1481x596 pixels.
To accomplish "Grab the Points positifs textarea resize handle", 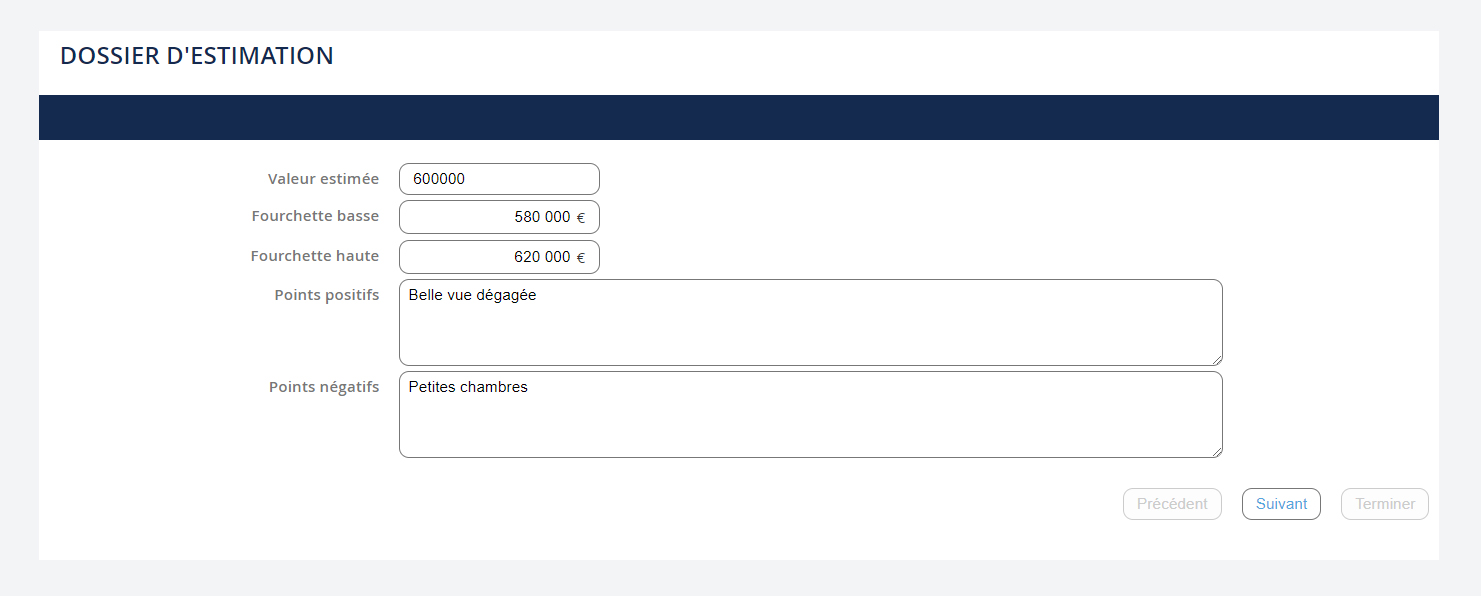I will point(1217,360).
